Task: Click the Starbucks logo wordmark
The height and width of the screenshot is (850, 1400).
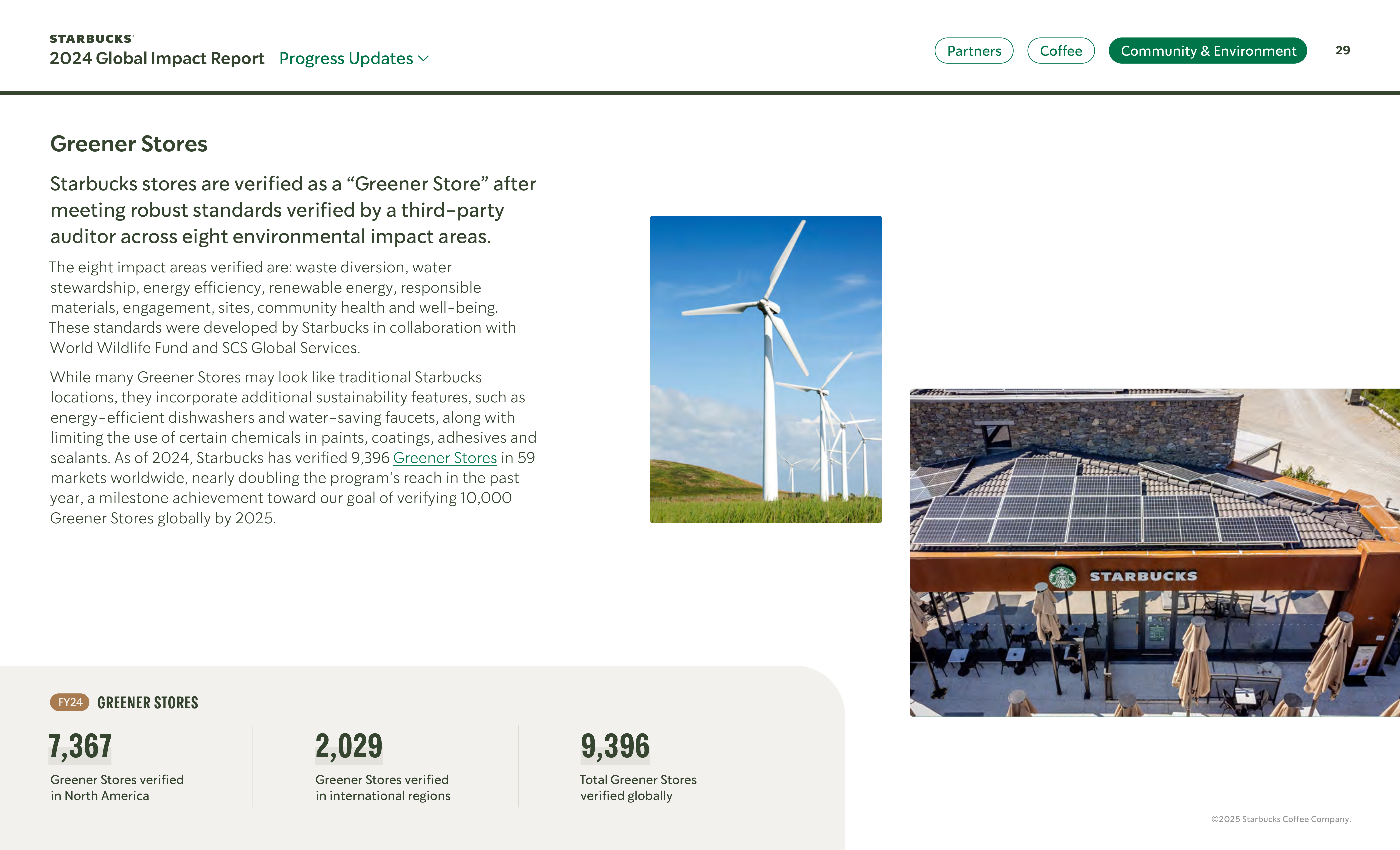Action: (91, 39)
